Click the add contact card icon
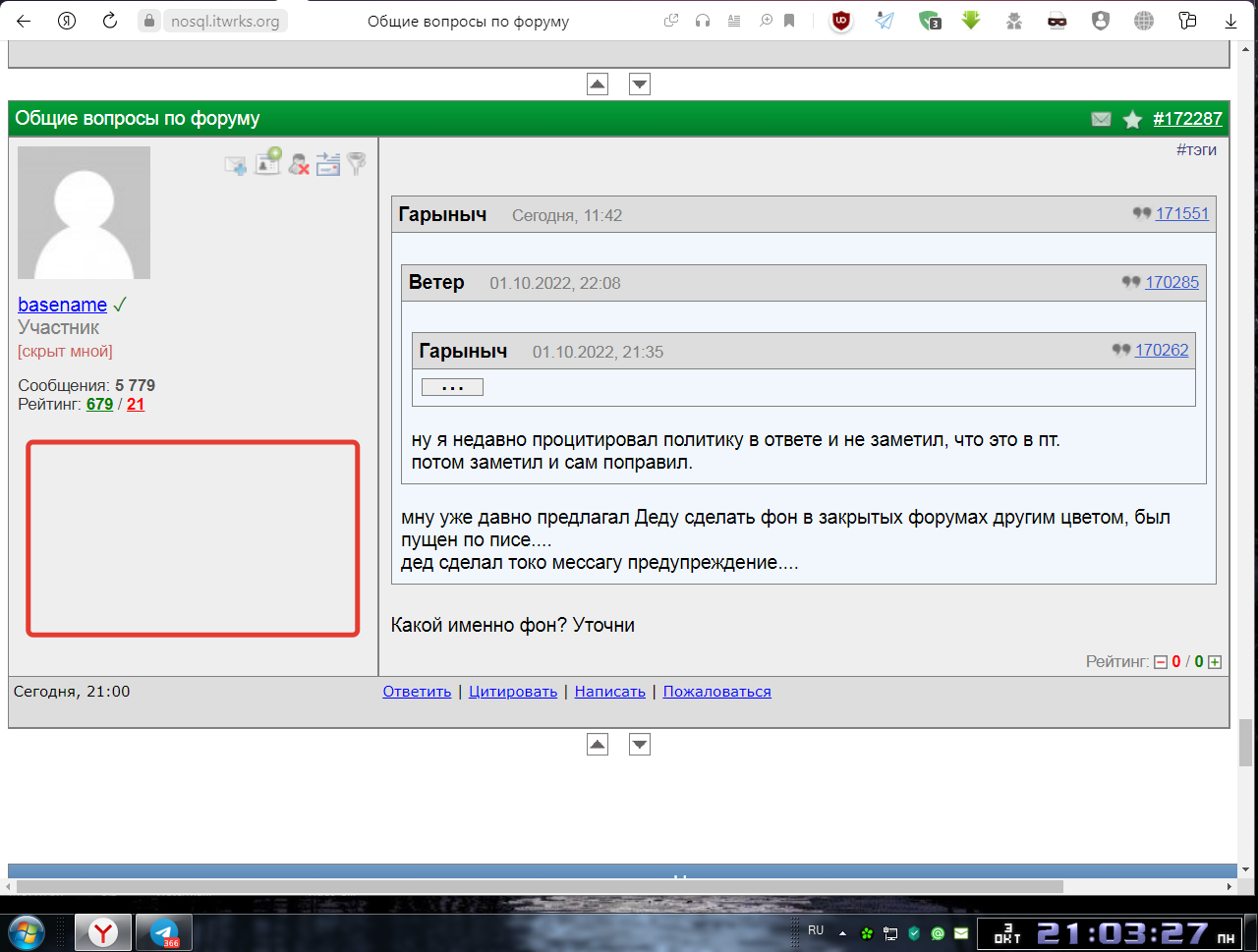The image size is (1258, 952). pyautogui.click(x=268, y=162)
